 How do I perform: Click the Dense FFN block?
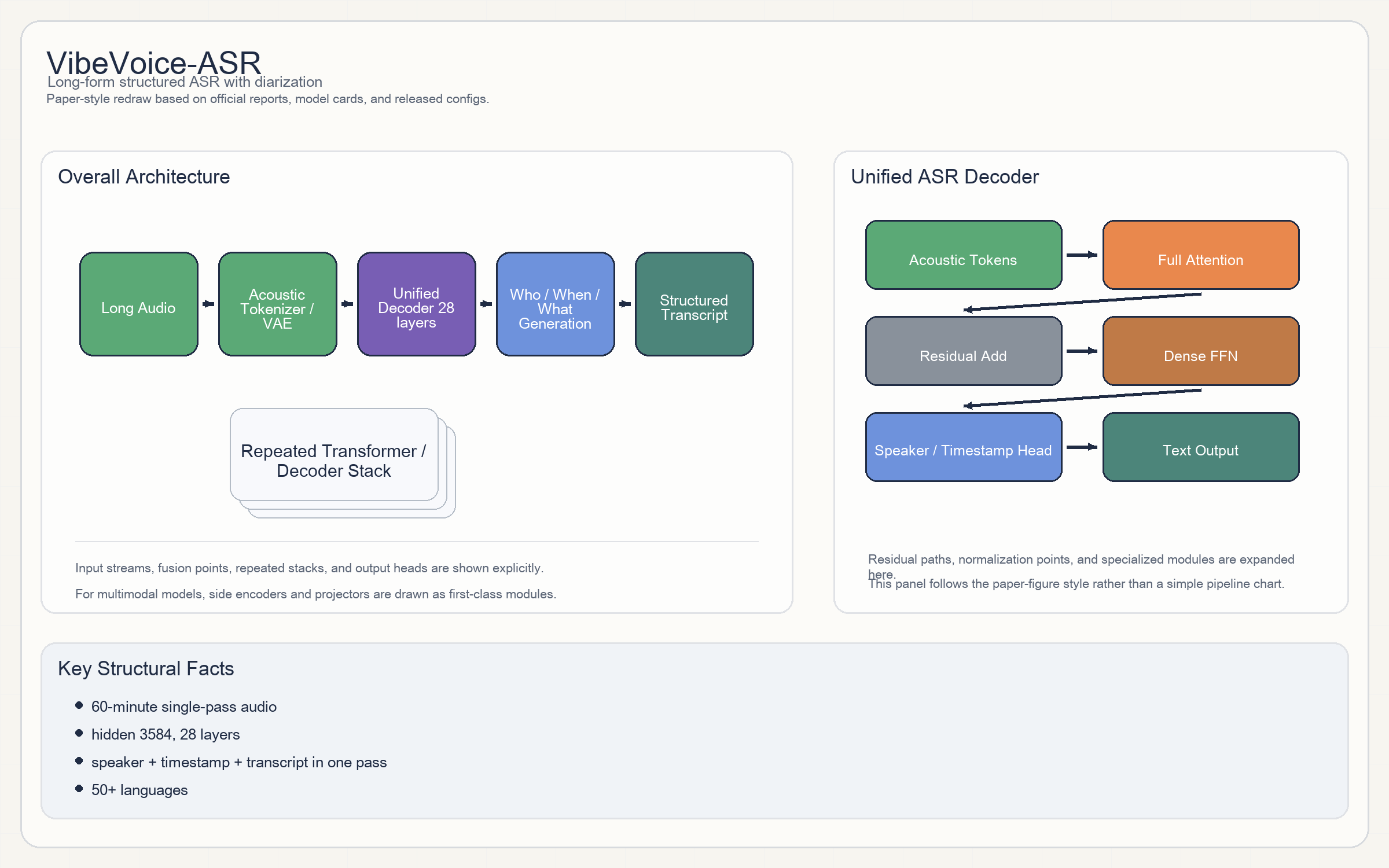pyautogui.click(x=1200, y=351)
